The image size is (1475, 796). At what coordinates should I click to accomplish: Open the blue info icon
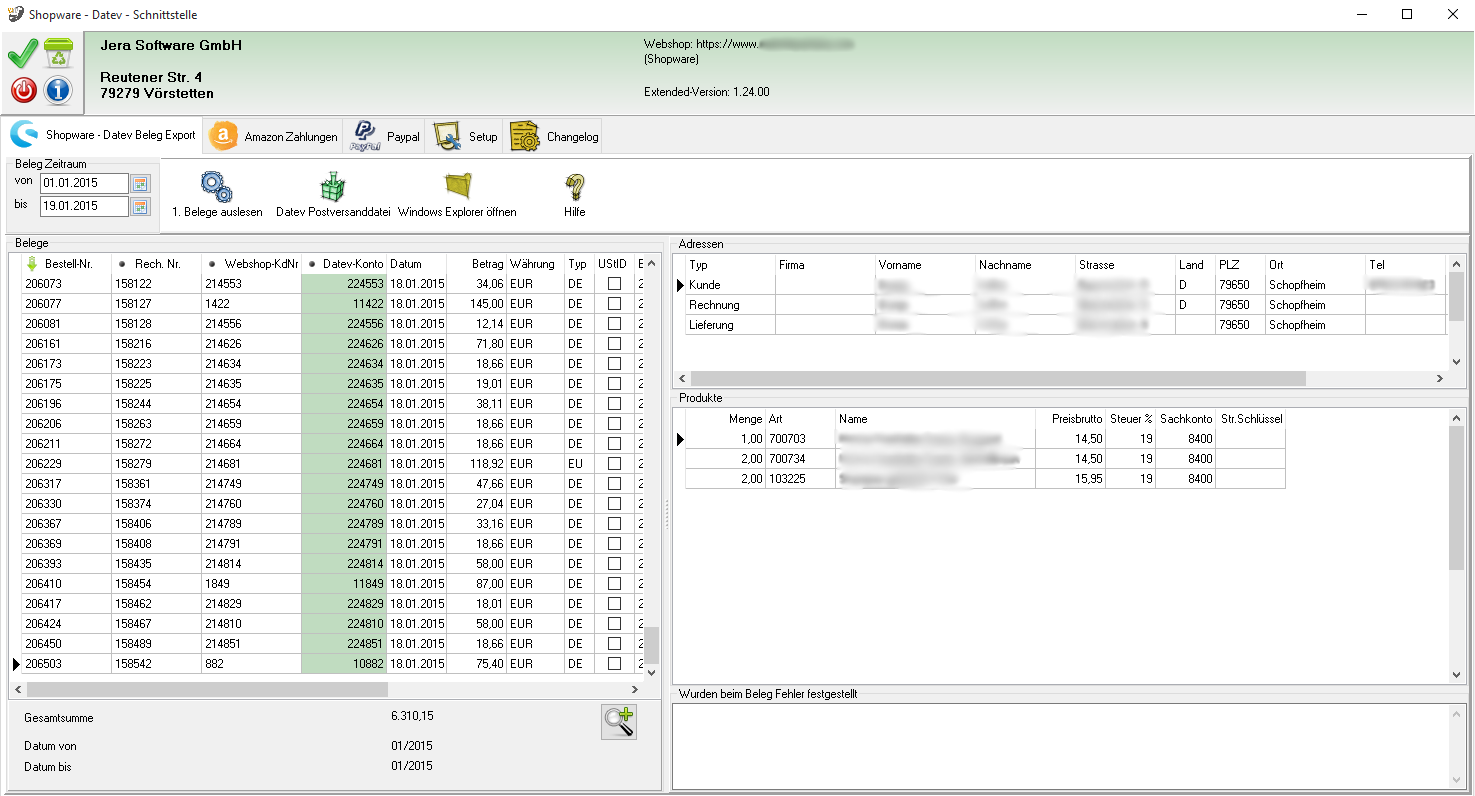(58, 91)
